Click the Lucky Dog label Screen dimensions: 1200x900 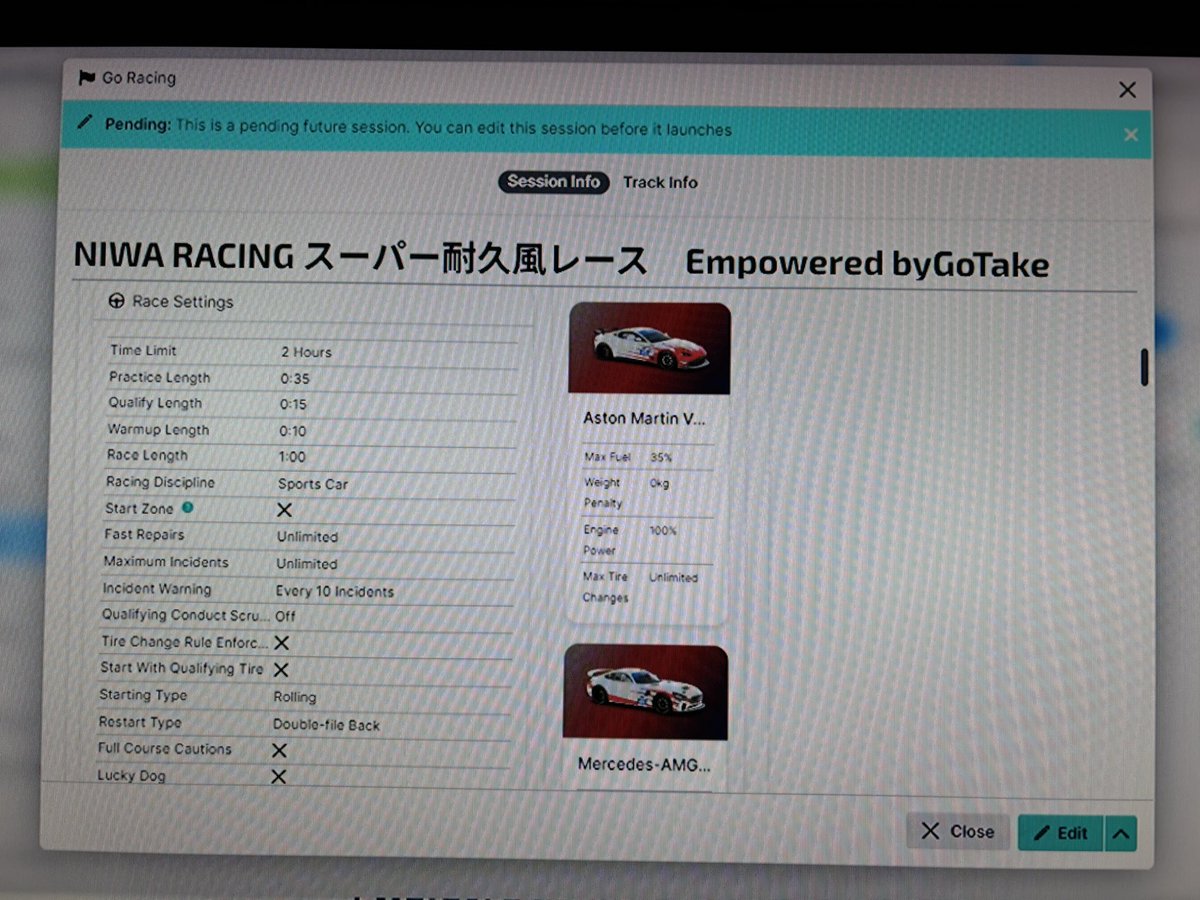(x=131, y=775)
